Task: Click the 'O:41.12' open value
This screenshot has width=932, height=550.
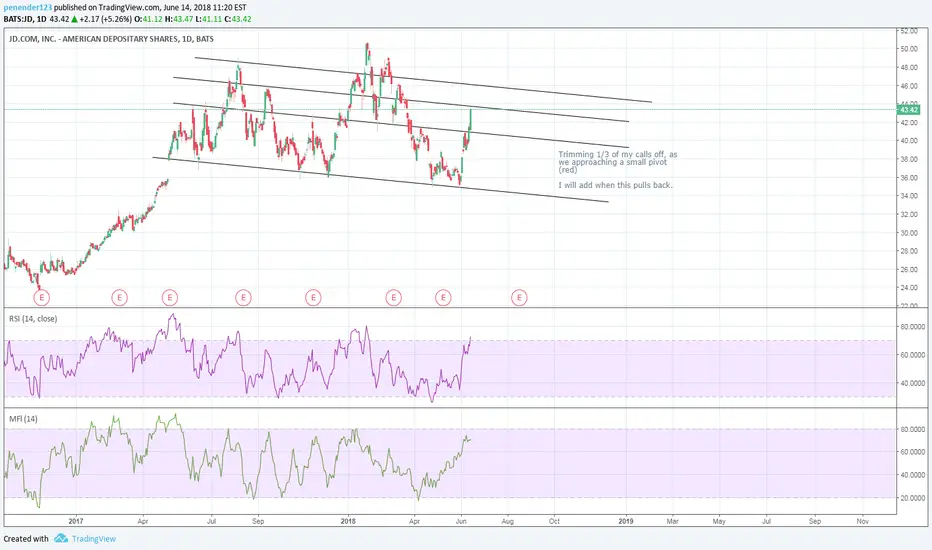Action: (148, 19)
